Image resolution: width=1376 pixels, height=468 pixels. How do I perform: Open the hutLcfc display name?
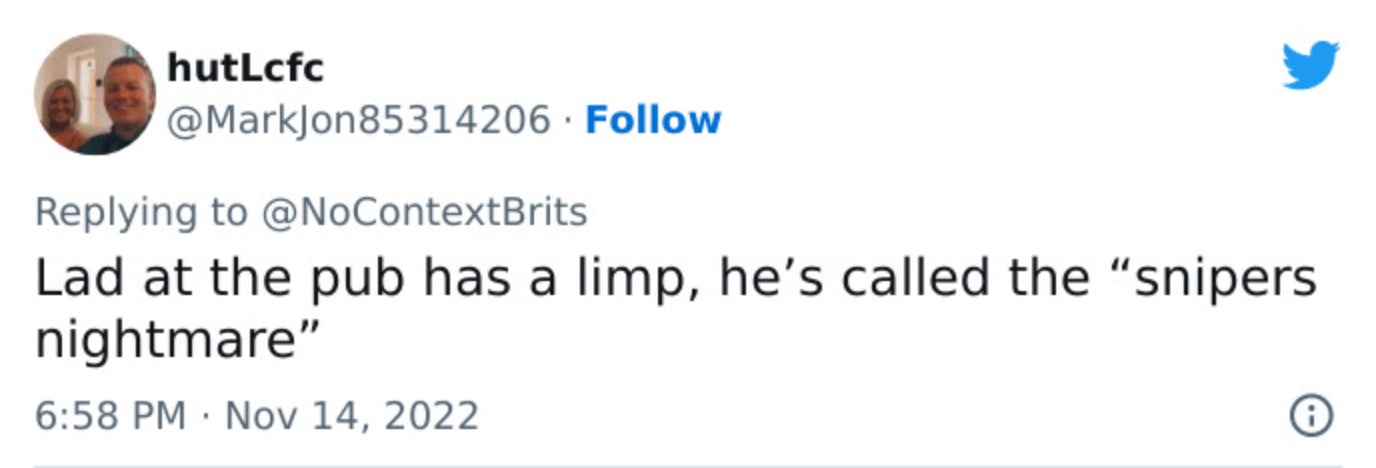coord(245,67)
